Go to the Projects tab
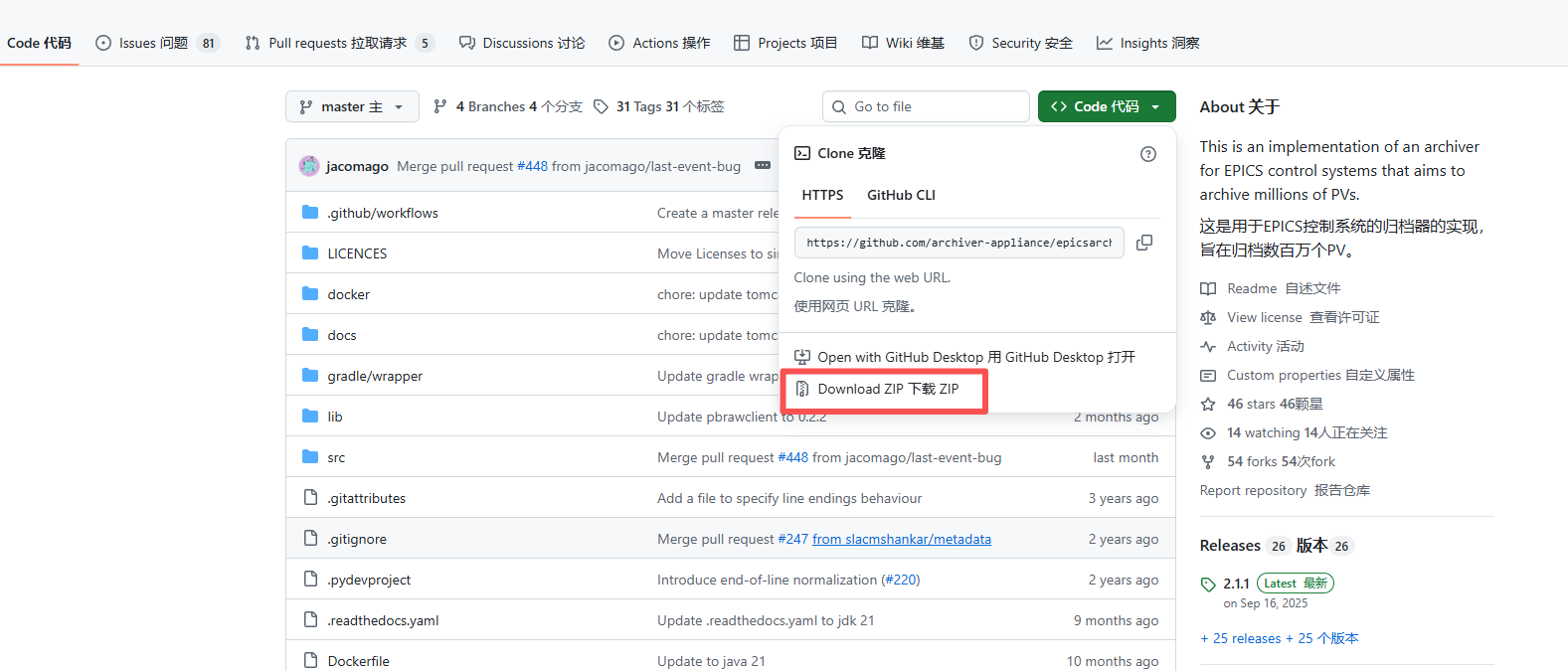This screenshot has width=1568, height=671. coord(785,43)
